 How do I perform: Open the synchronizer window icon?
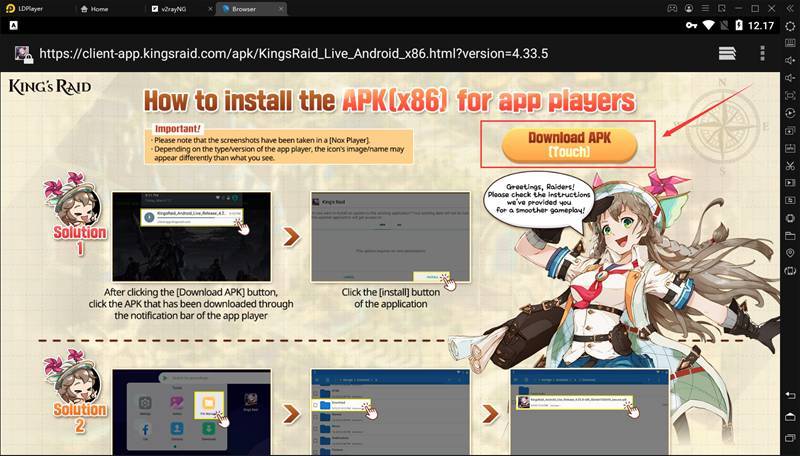tap(790, 200)
